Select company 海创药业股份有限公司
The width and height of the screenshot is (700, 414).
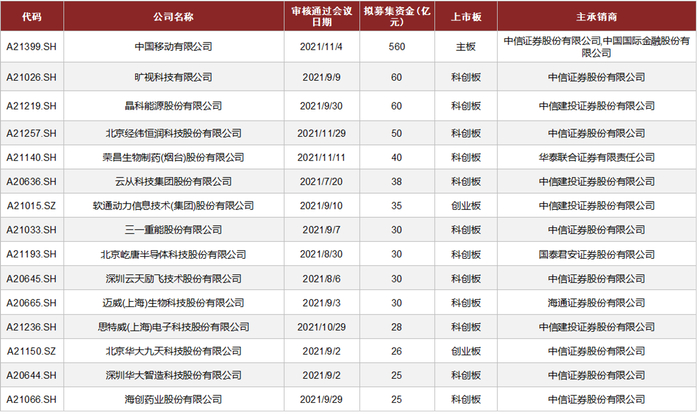[174, 399]
